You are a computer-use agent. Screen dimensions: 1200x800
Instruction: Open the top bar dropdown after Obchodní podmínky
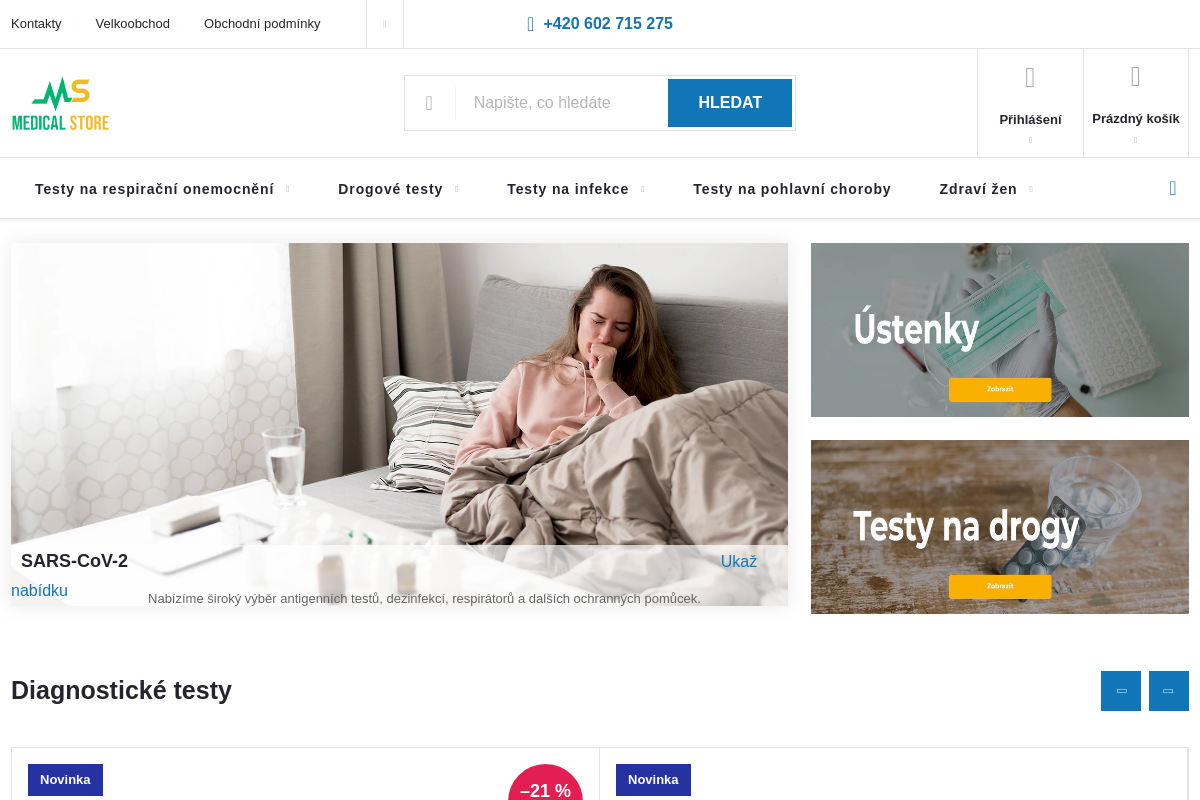385,24
